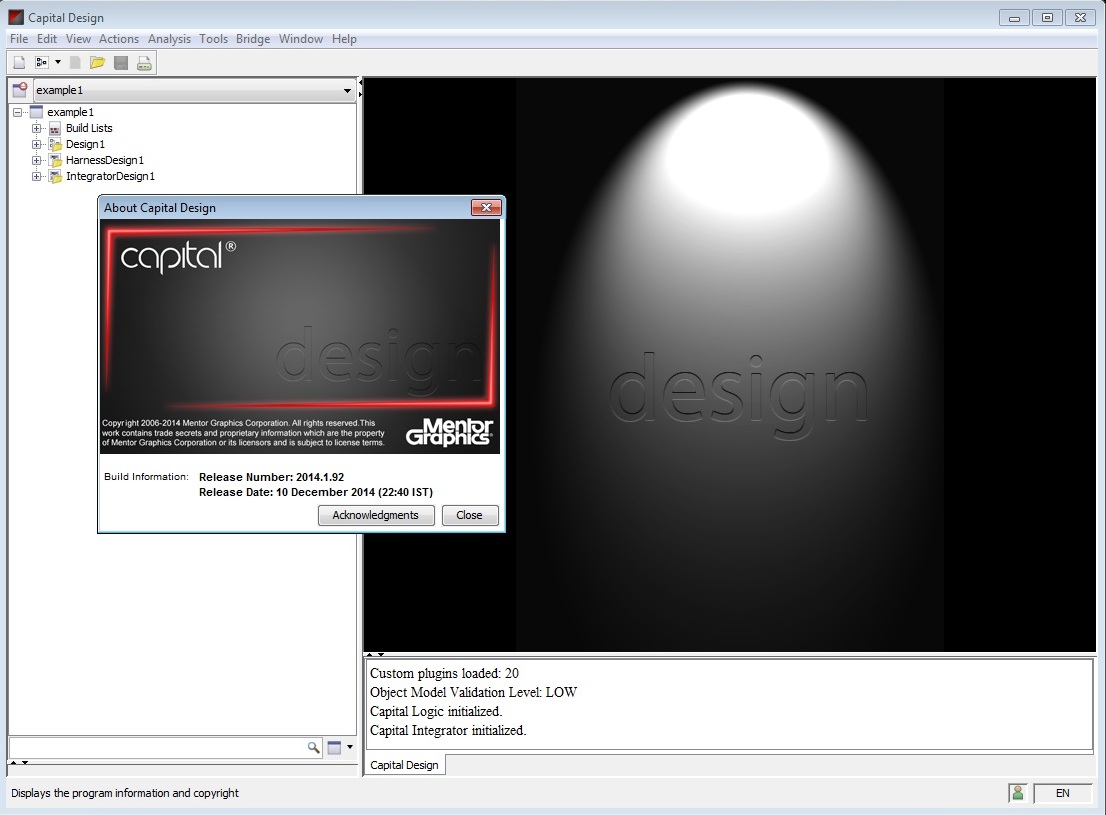Click the Acknowledgments button in the About dialog
The image size is (1106, 815).
(376, 515)
